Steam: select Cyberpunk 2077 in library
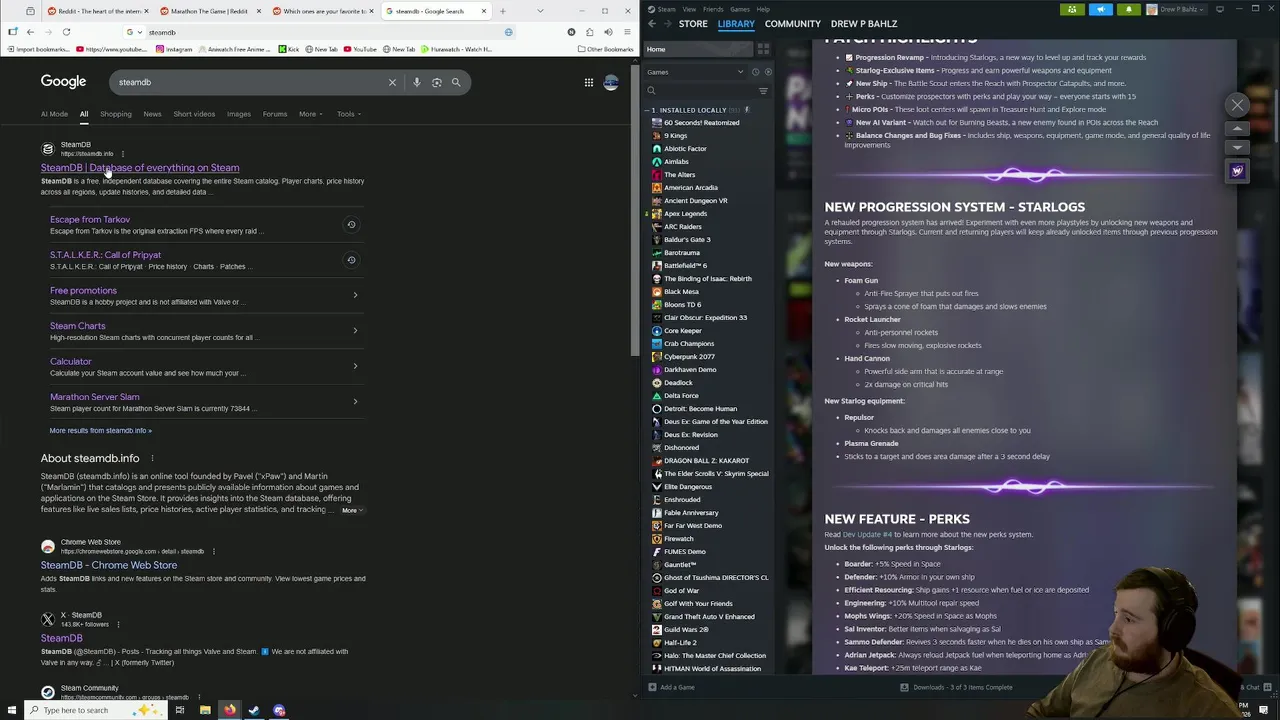Viewport: 1280px width, 720px height. (689, 356)
